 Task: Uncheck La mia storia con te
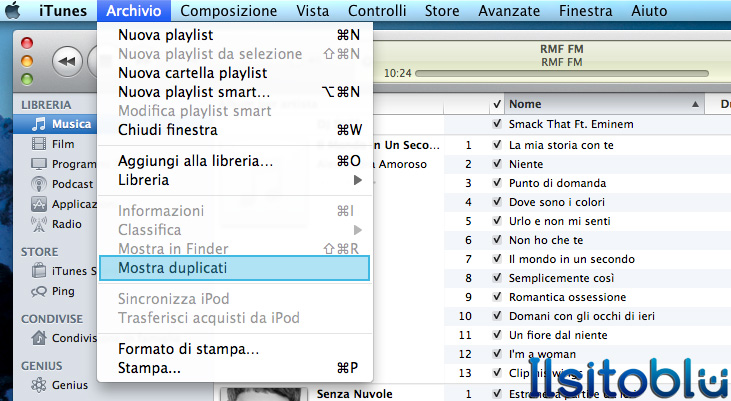tap(497, 145)
